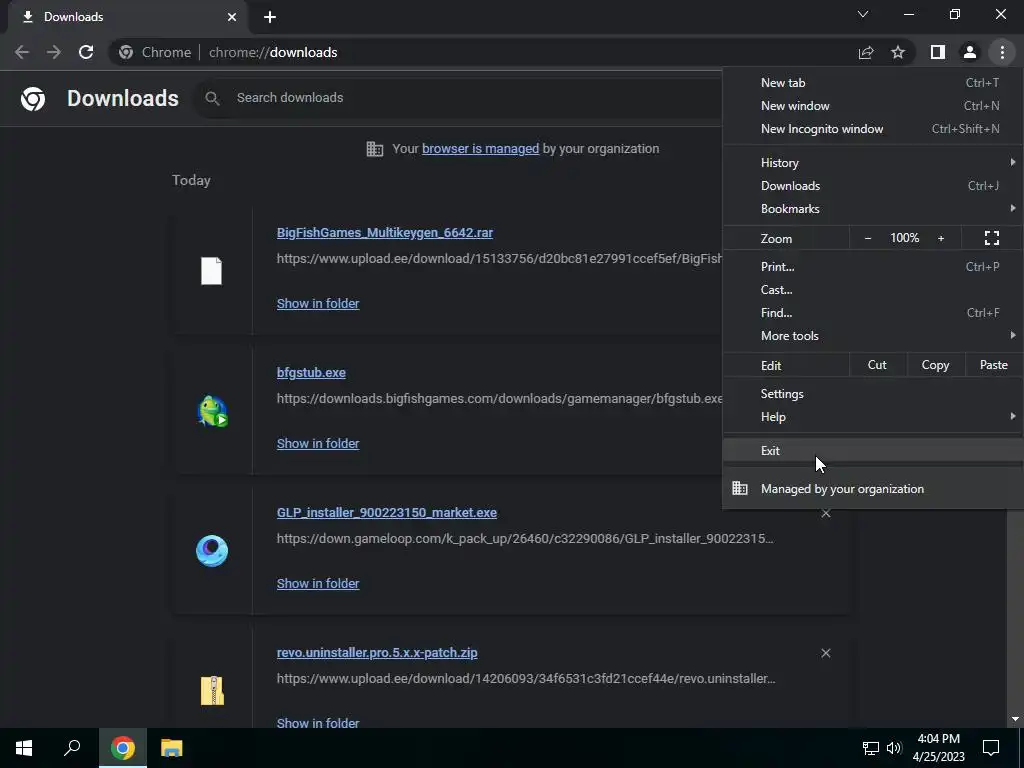Select New tab from the menu
Viewport: 1024px width, 768px height.
[872, 83]
